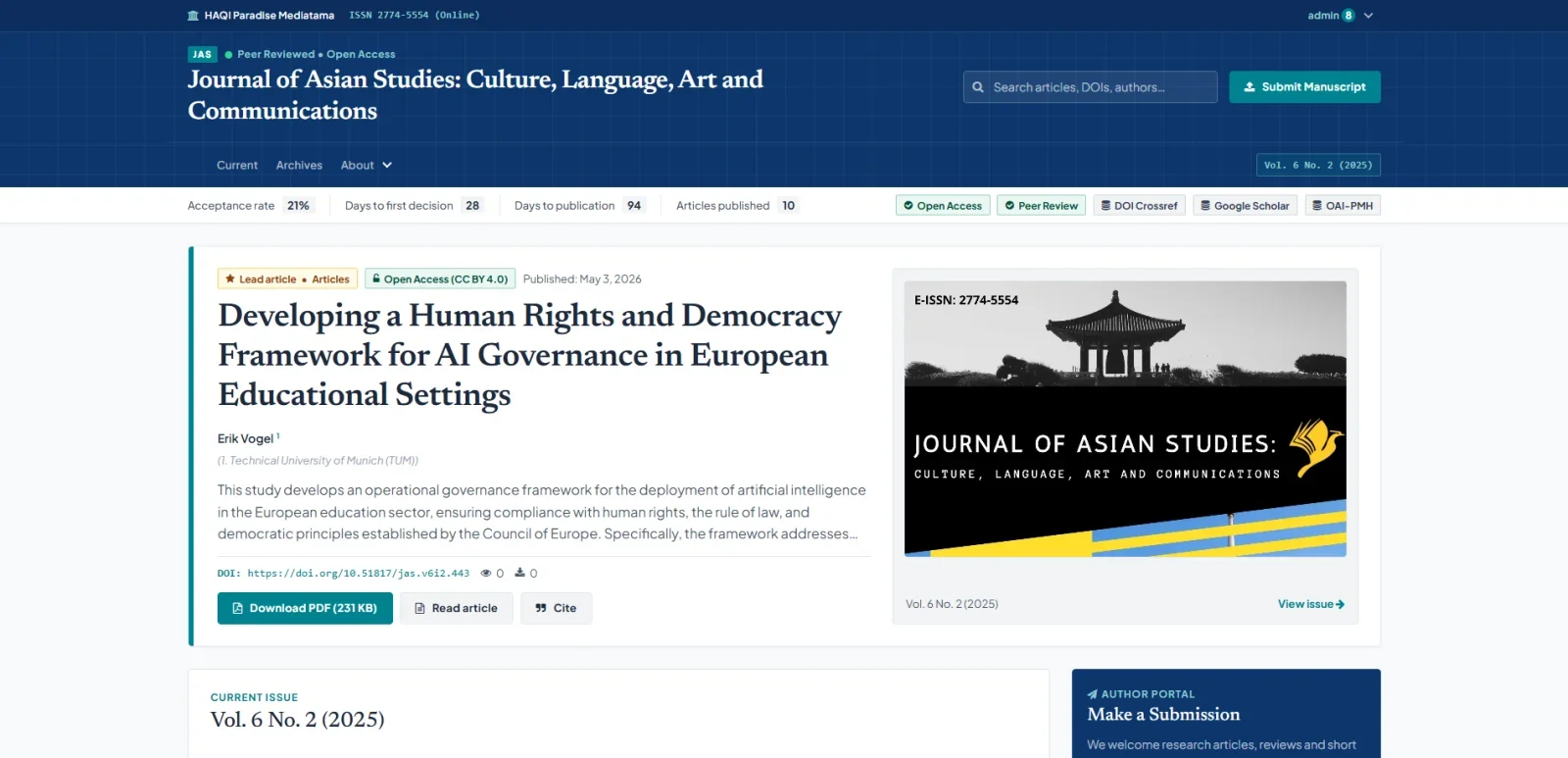
Task: Click the search magnifier icon
Action: coord(978,87)
